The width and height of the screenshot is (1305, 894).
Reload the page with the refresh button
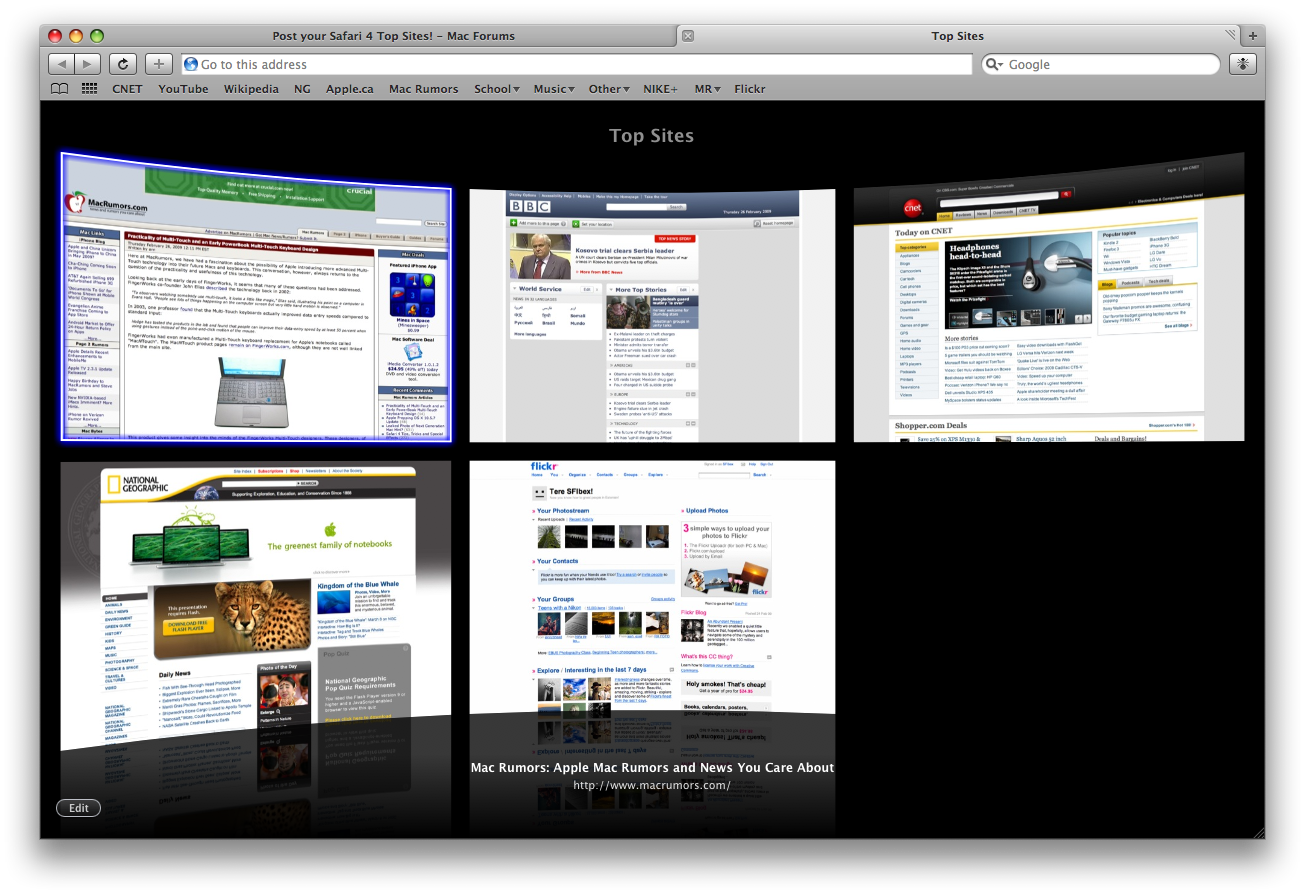pos(122,64)
